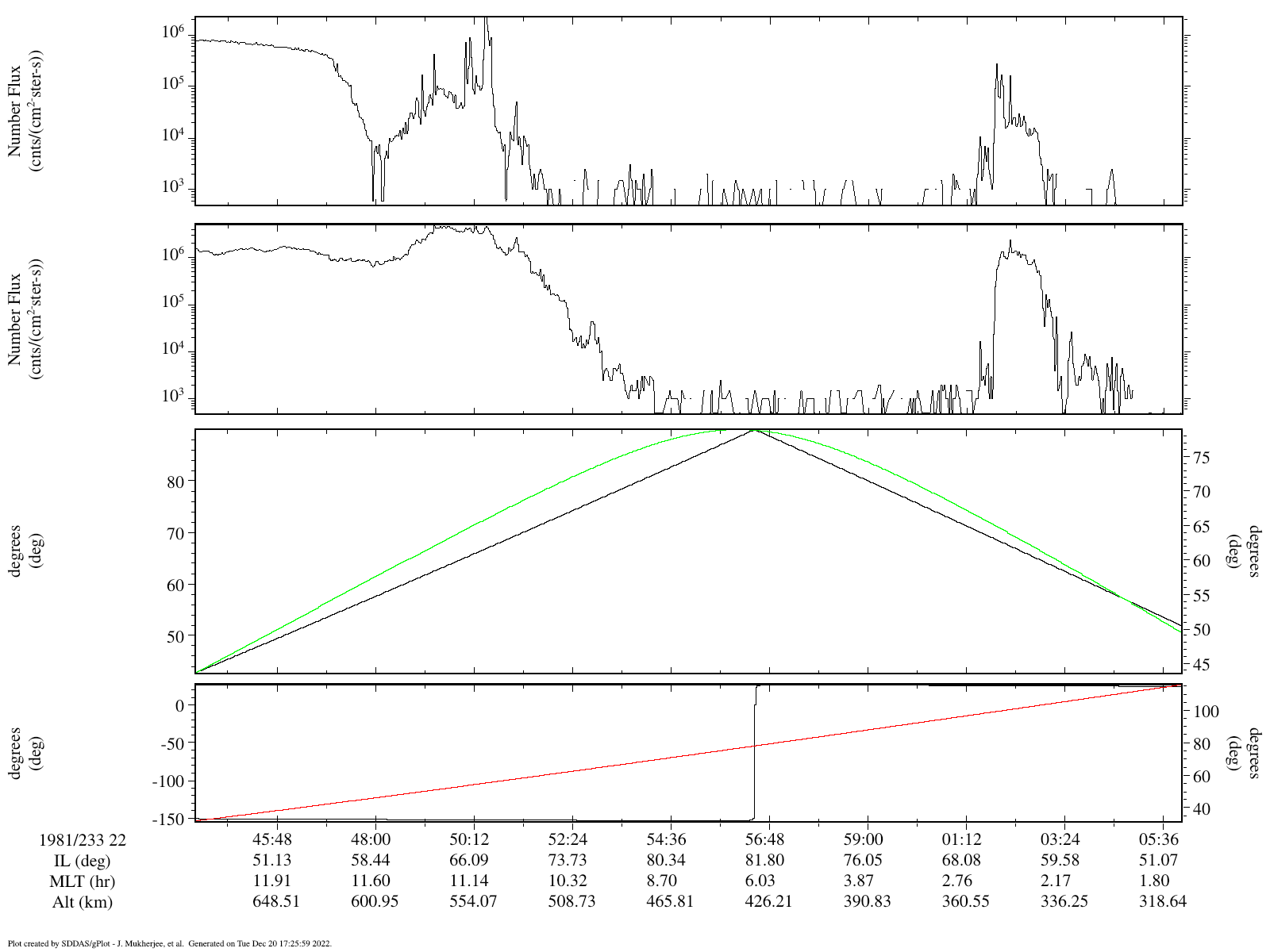Click the IL value 76.05

[863, 860]
